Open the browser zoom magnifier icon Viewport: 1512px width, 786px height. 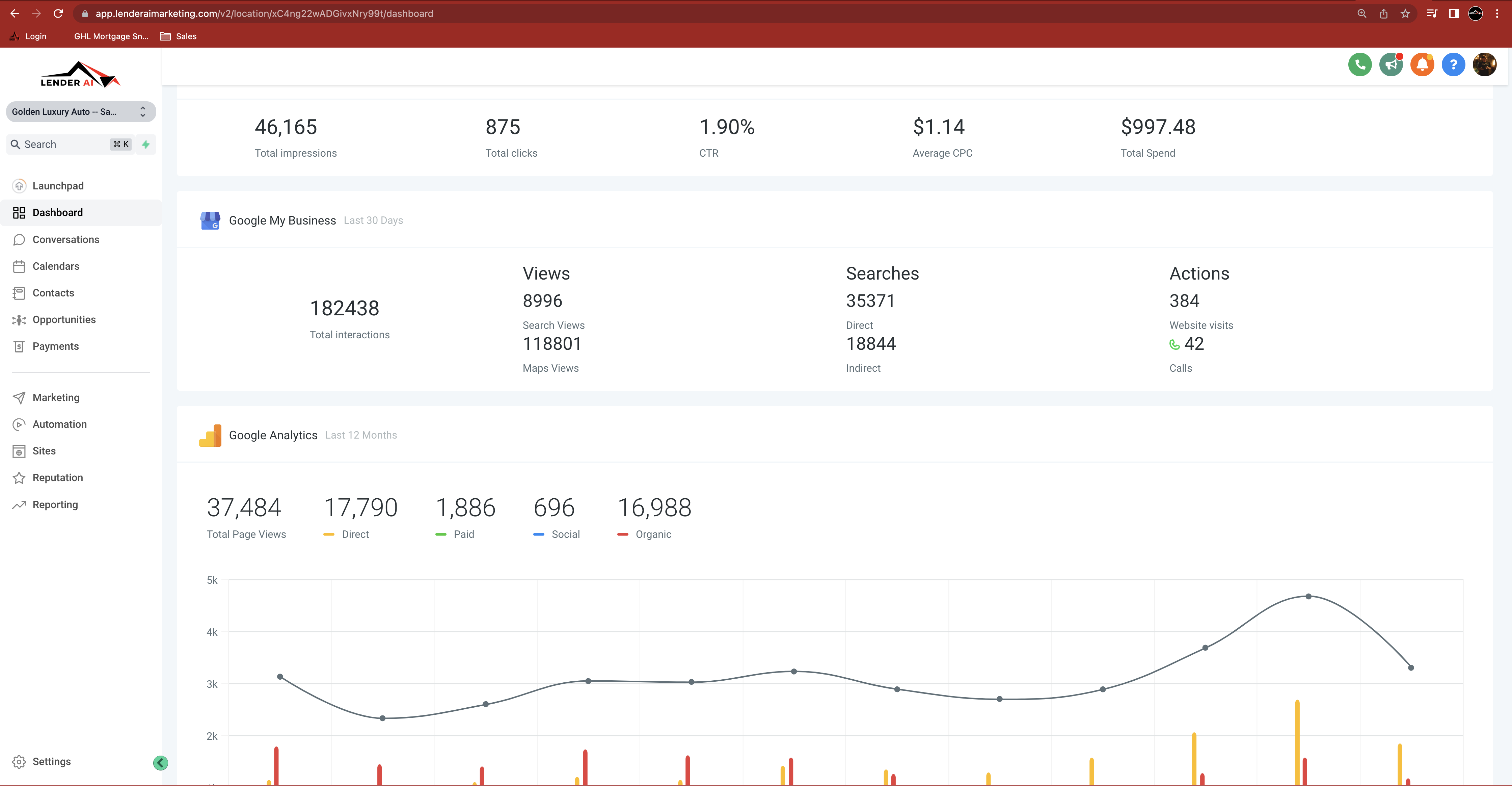(x=1362, y=14)
